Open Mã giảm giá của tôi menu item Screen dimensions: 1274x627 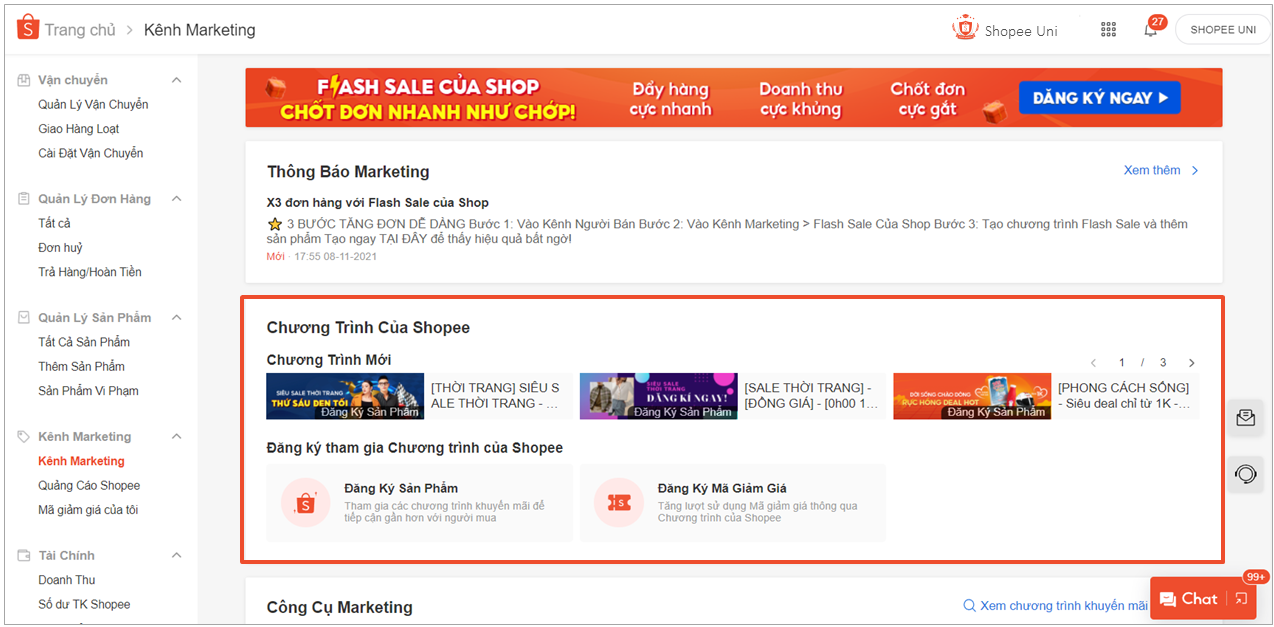[88, 510]
